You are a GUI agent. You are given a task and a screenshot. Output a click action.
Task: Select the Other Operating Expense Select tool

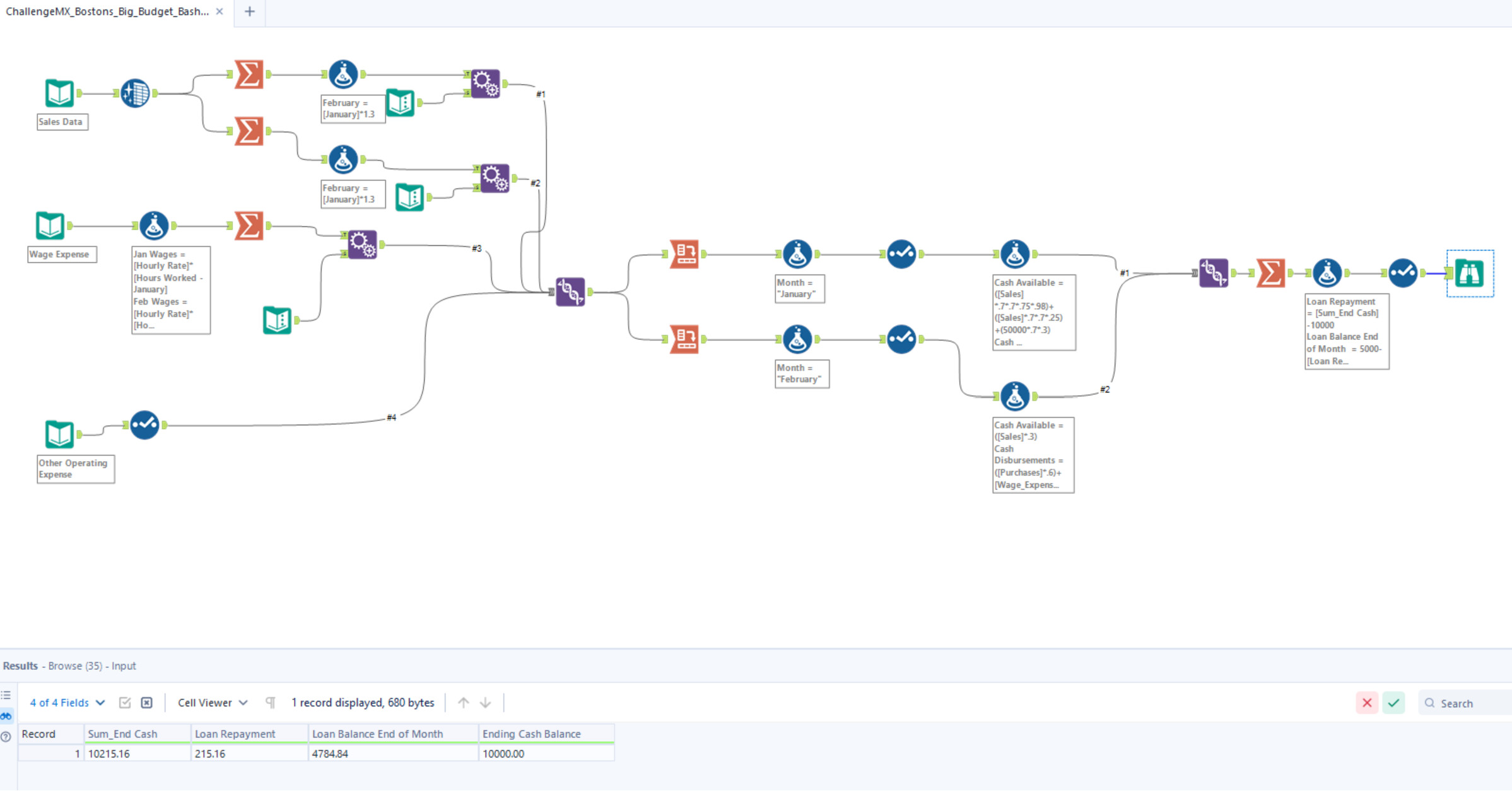pos(144,425)
